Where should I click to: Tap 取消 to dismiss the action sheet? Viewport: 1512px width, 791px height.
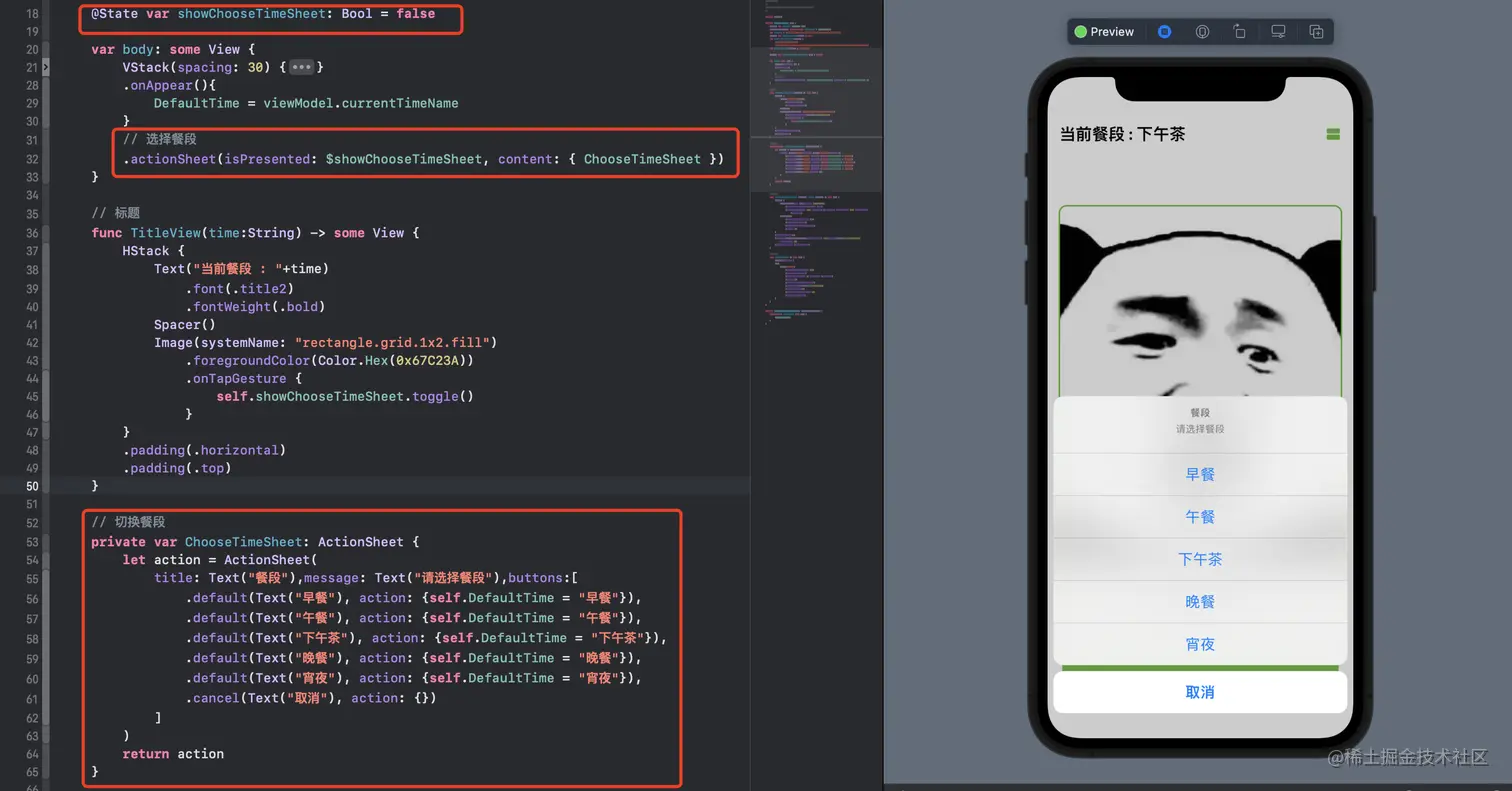click(1200, 692)
